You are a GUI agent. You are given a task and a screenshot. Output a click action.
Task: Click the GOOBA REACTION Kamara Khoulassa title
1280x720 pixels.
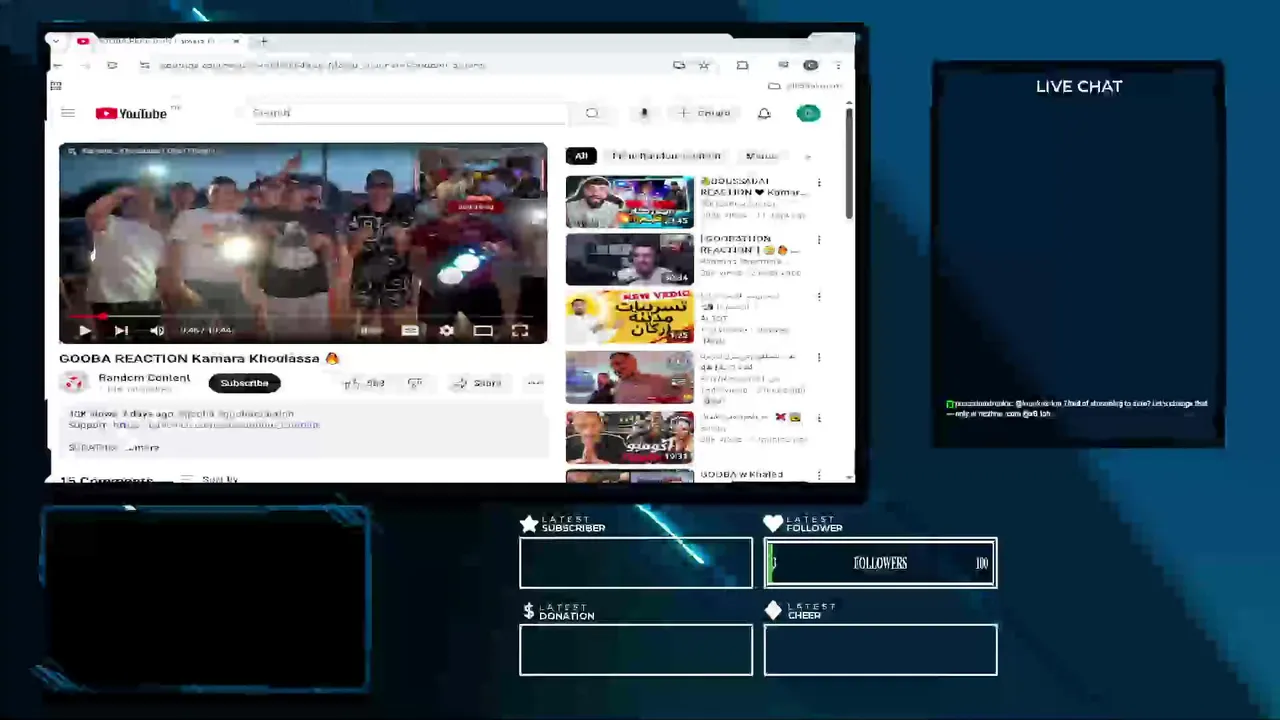pyautogui.click(x=199, y=358)
